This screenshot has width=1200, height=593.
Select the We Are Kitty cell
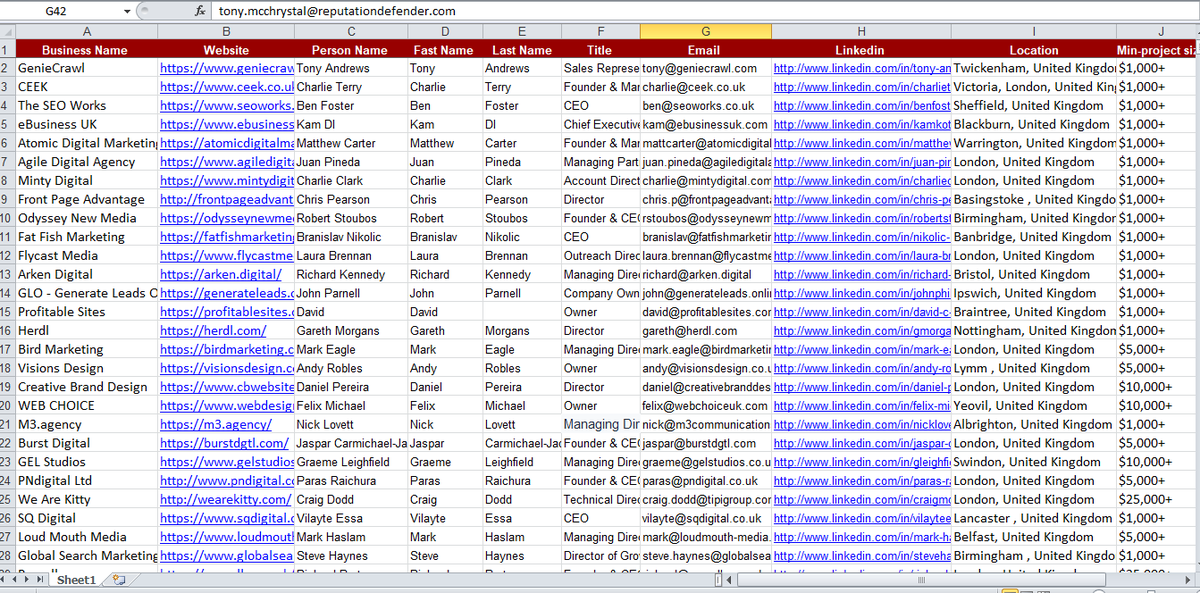[x=86, y=499]
